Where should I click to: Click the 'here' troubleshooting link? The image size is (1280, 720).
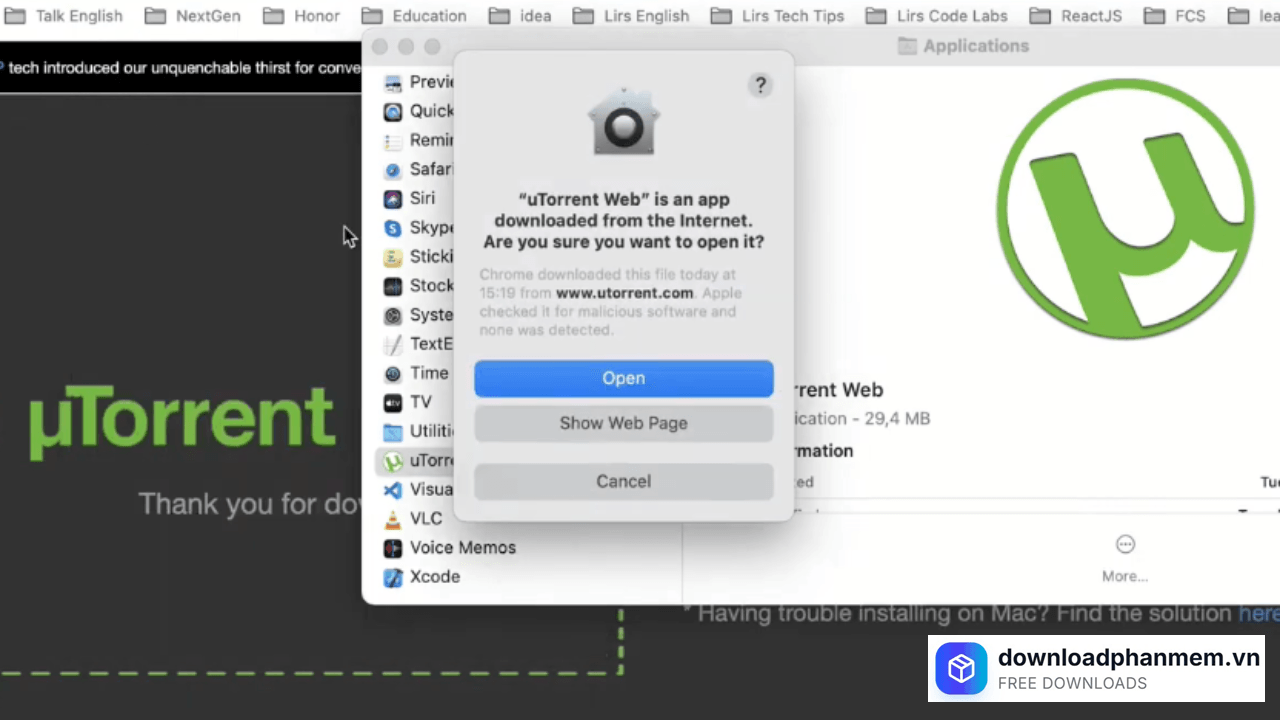click(x=1258, y=613)
